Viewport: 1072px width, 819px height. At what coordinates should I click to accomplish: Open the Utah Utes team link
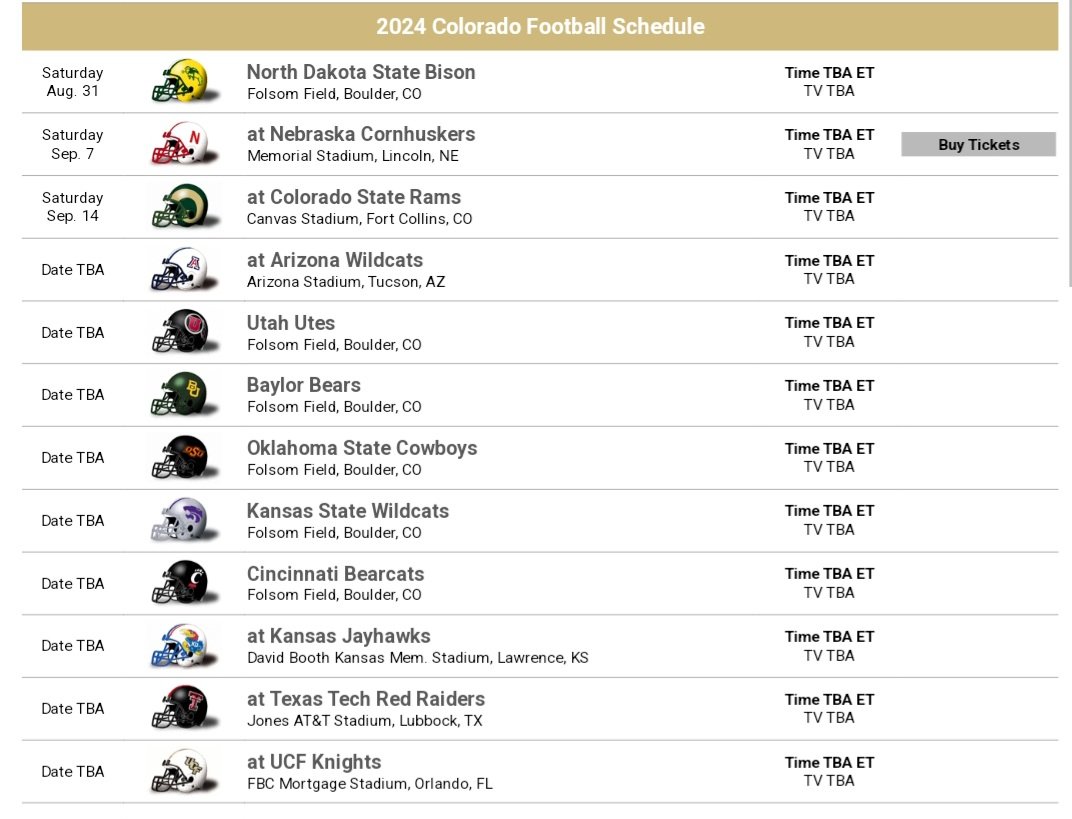coord(291,323)
